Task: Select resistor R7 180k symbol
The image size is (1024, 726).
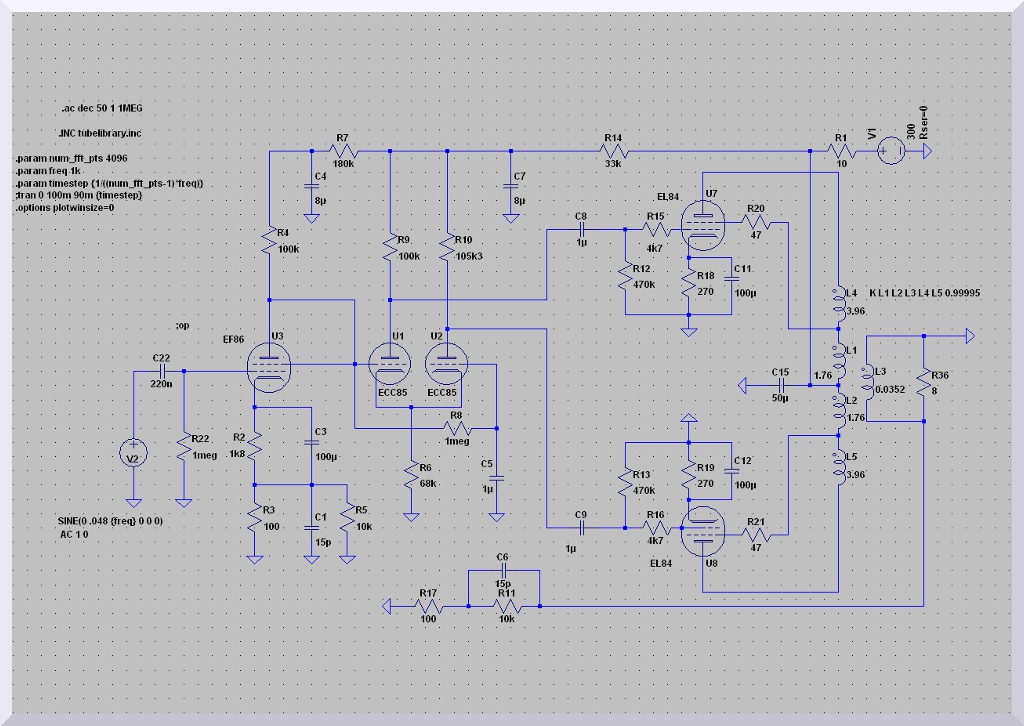Action: pos(342,152)
